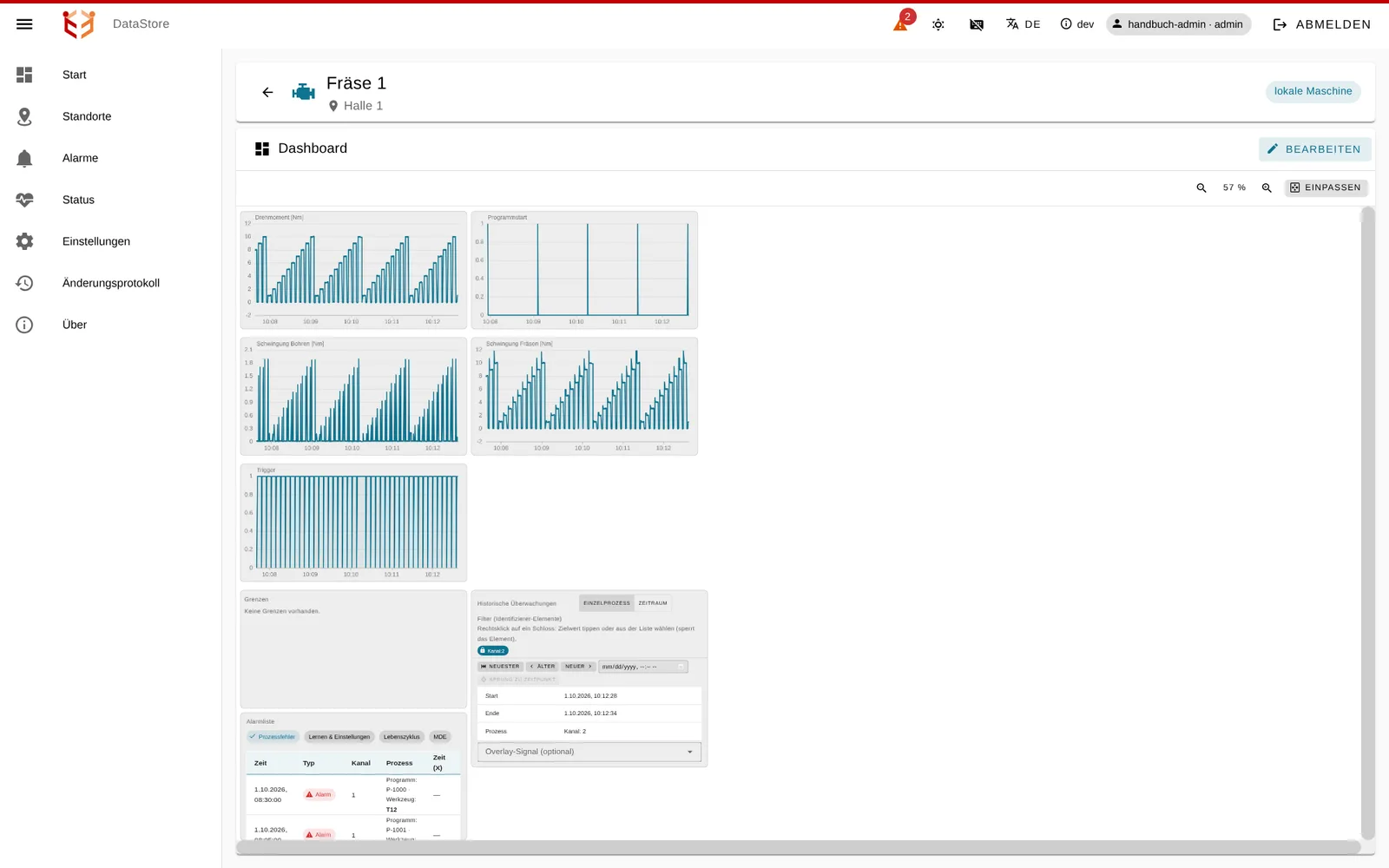The height and width of the screenshot is (868, 1389).
Task: Click the NEUER navigation button
Action: point(578,667)
